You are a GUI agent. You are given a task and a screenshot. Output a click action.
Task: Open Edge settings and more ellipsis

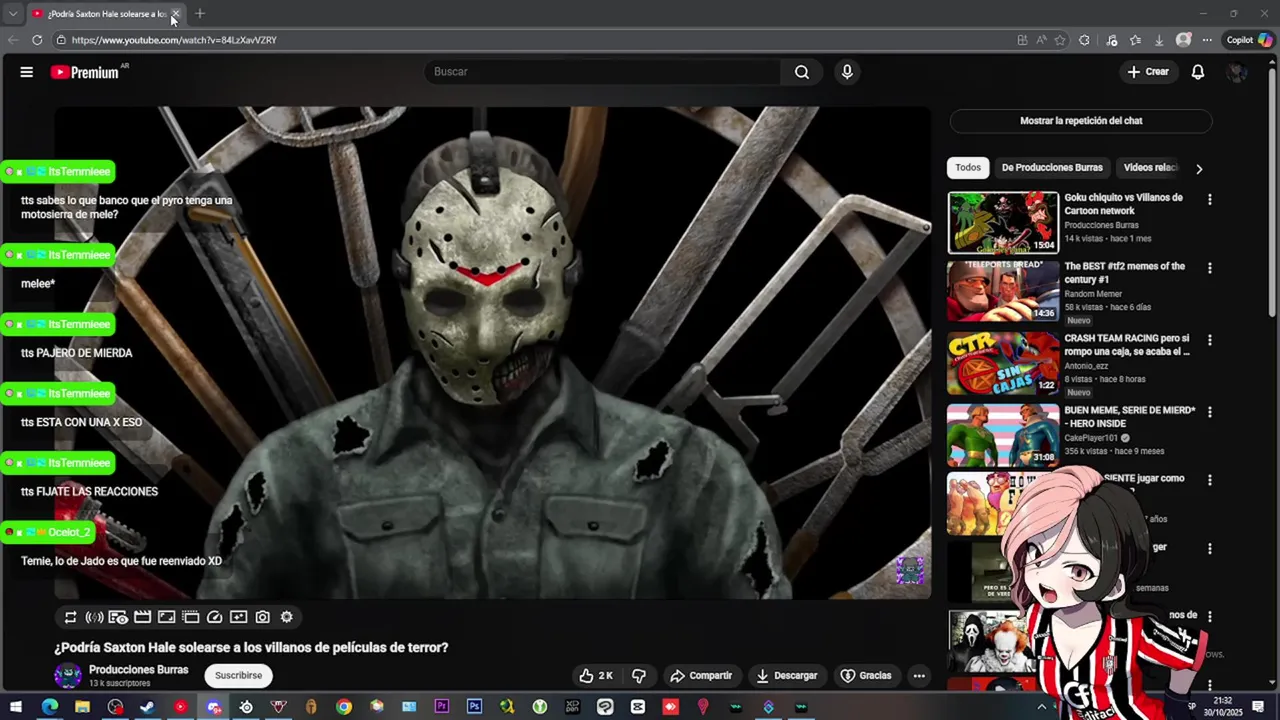[1207, 40]
